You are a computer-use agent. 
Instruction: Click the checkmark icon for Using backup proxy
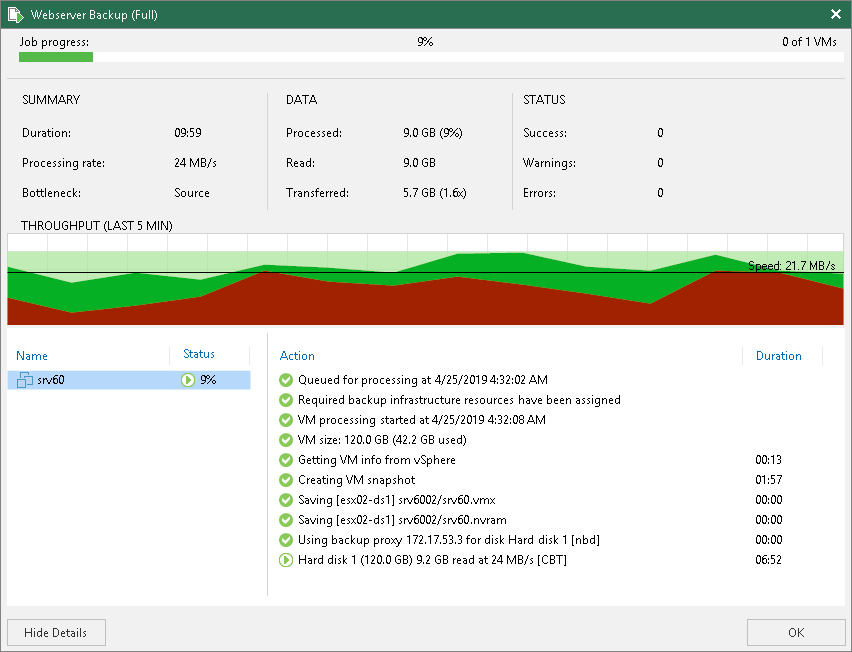click(x=286, y=540)
